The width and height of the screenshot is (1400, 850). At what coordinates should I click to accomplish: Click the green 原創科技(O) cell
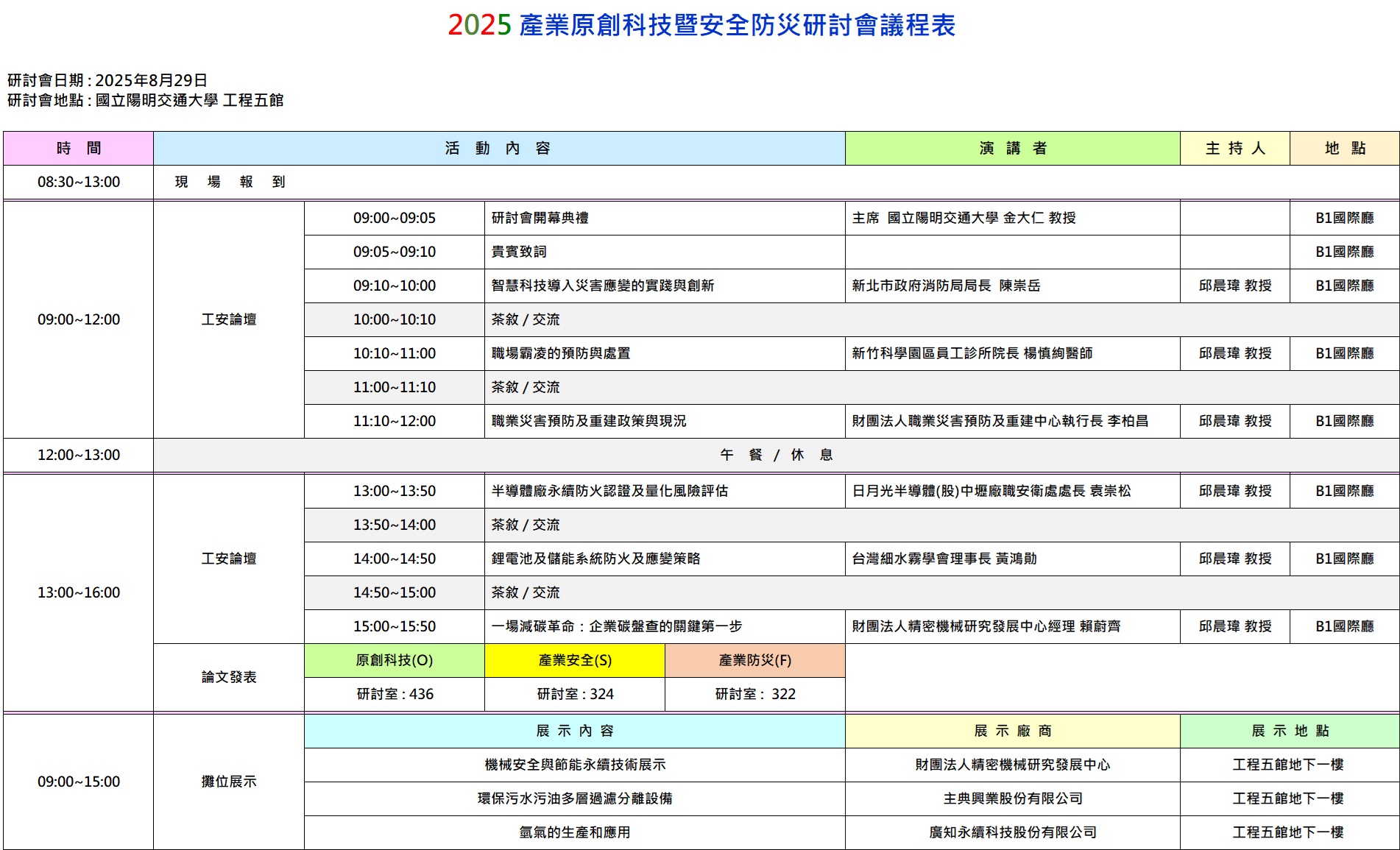[x=395, y=660]
